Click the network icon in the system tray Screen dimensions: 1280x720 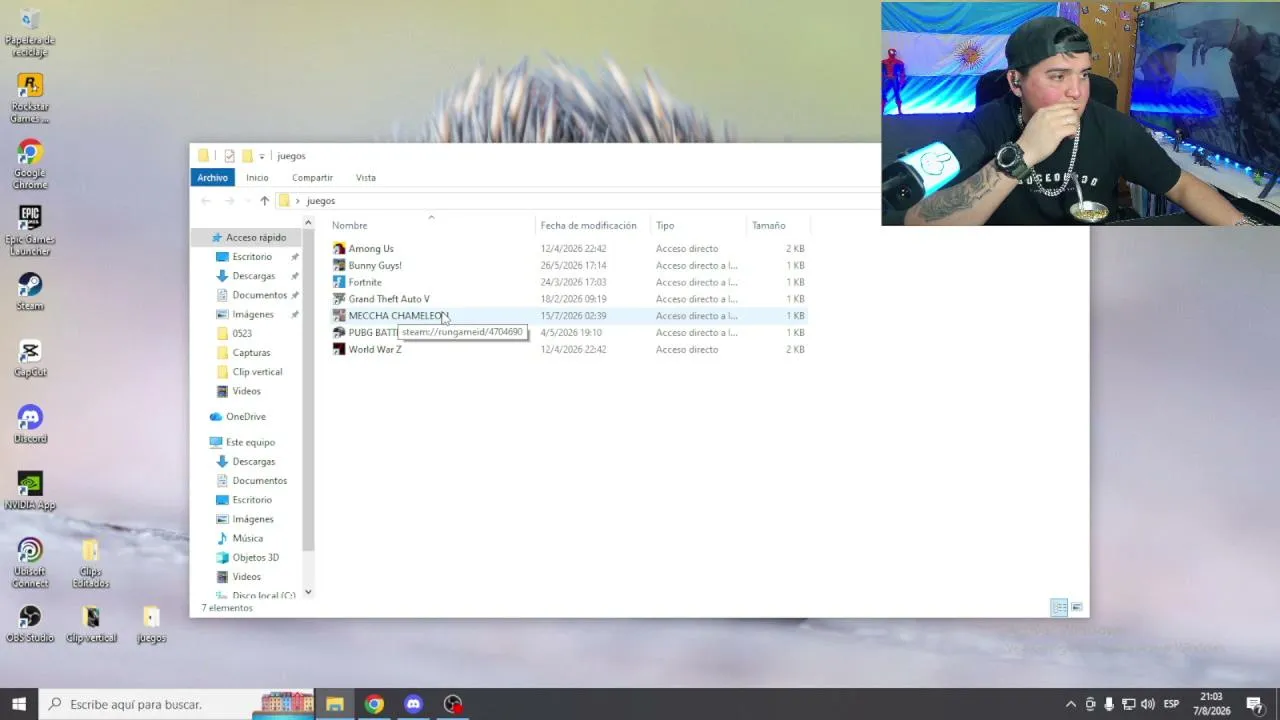tap(1128, 704)
